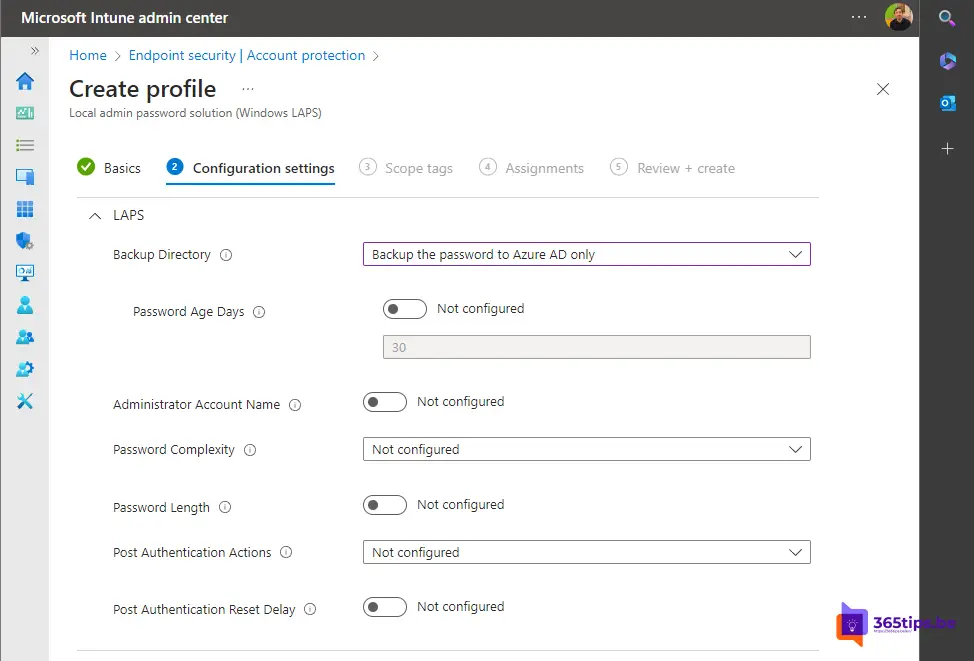This screenshot has width=974, height=661.
Task: Click the user profile avatar
Action: 898,17
